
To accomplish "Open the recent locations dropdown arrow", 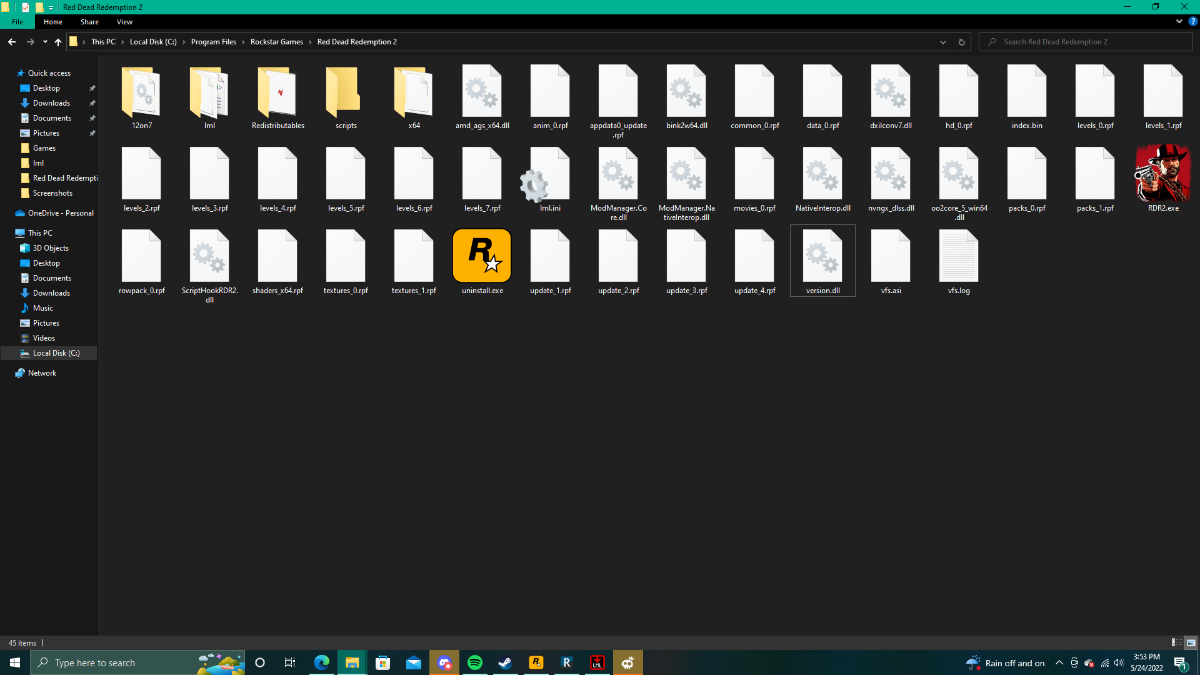I will click(x=45, y=42).
